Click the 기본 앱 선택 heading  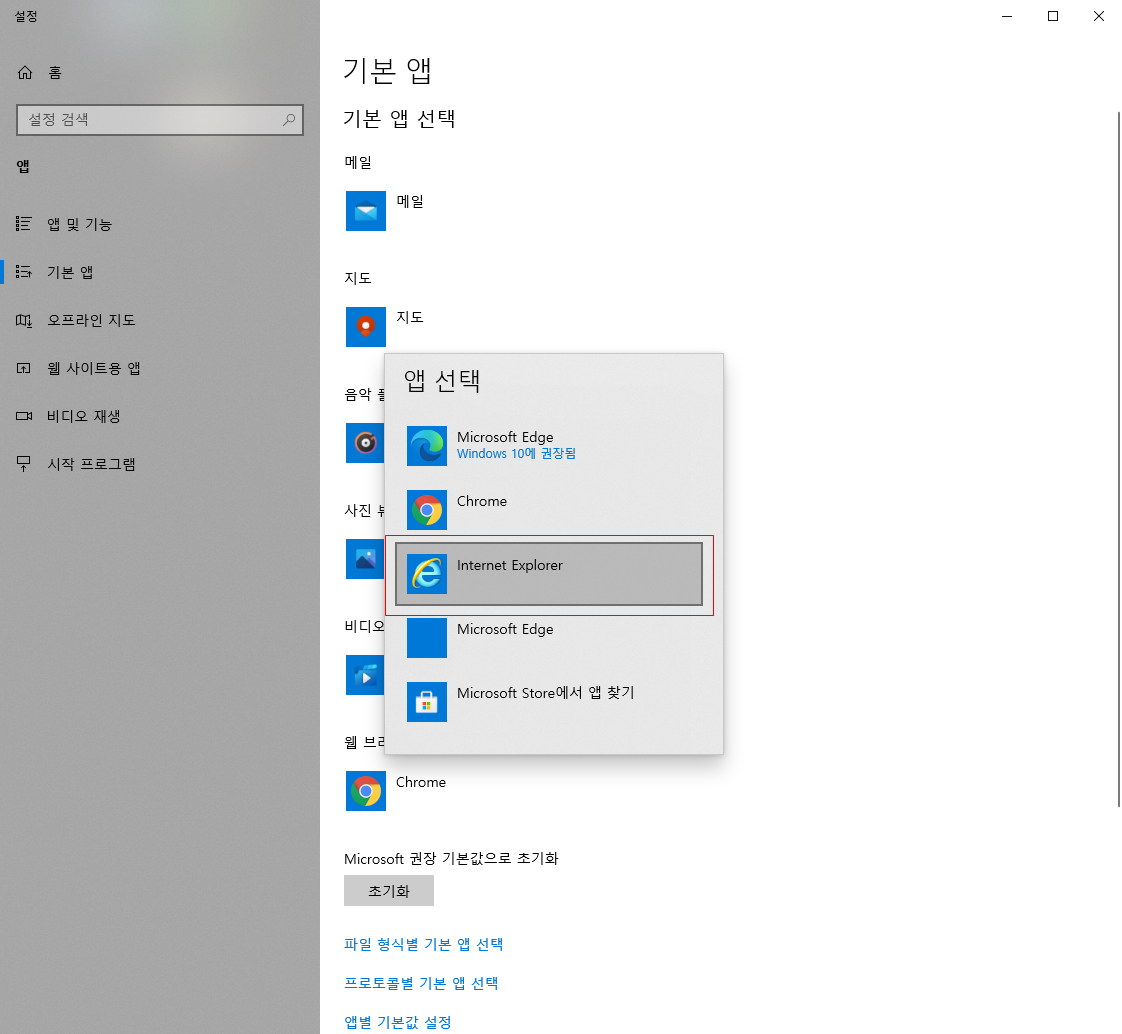[x=399, y=118]
